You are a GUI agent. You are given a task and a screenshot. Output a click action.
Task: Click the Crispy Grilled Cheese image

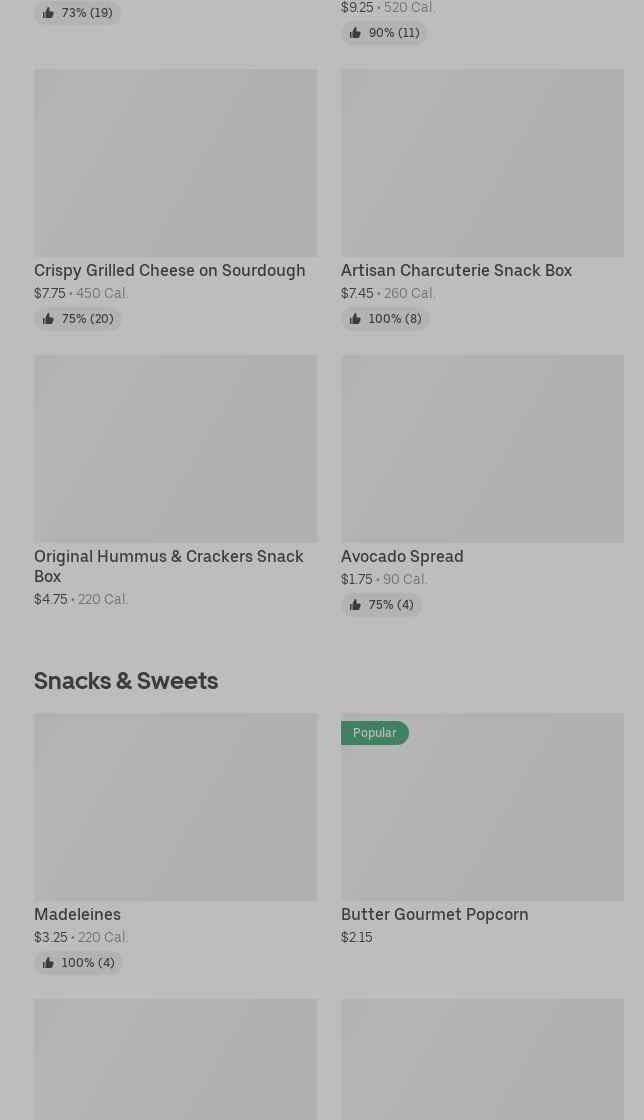175,163
